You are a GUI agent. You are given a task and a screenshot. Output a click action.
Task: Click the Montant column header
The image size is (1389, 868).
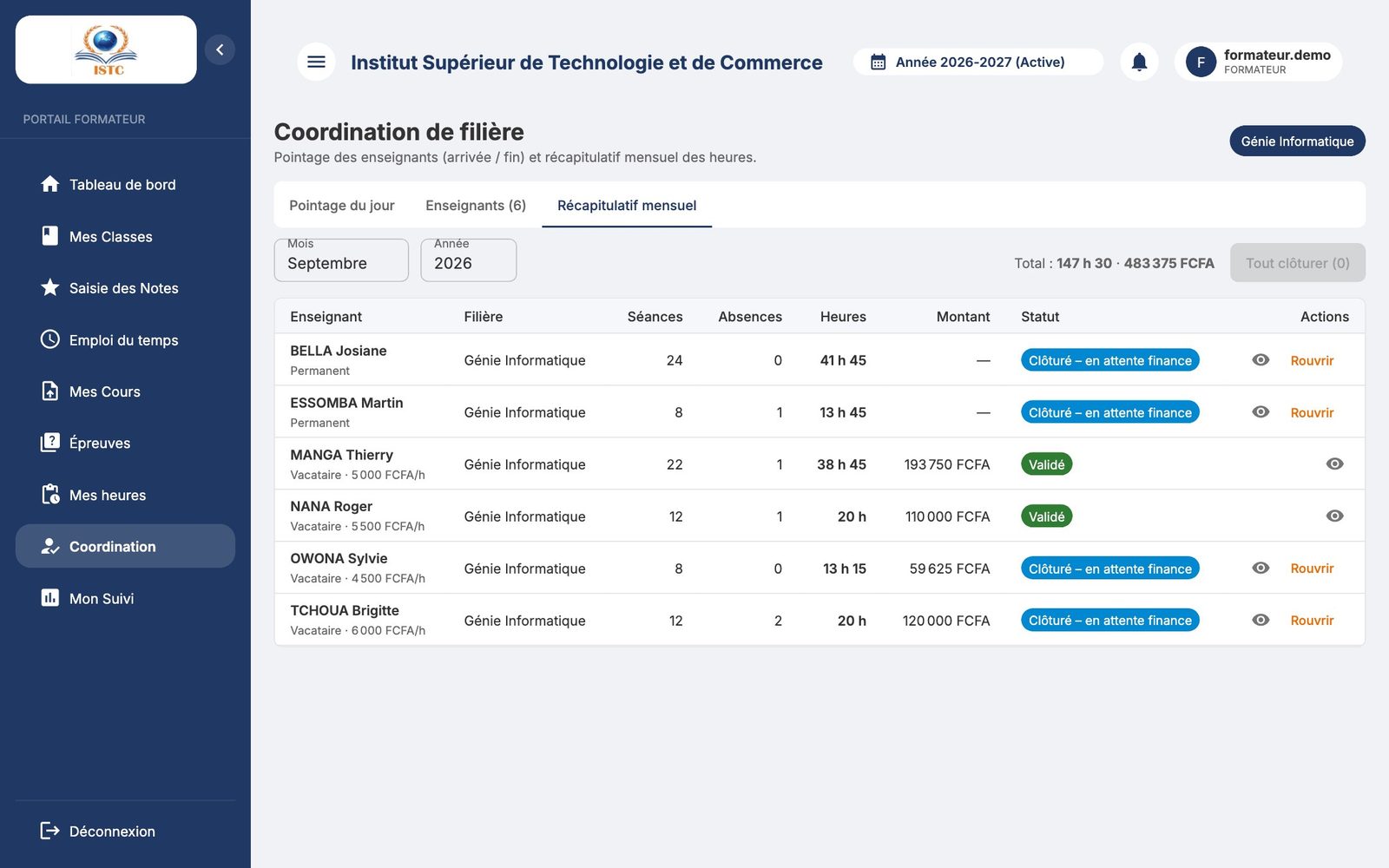tap(963, 316)
